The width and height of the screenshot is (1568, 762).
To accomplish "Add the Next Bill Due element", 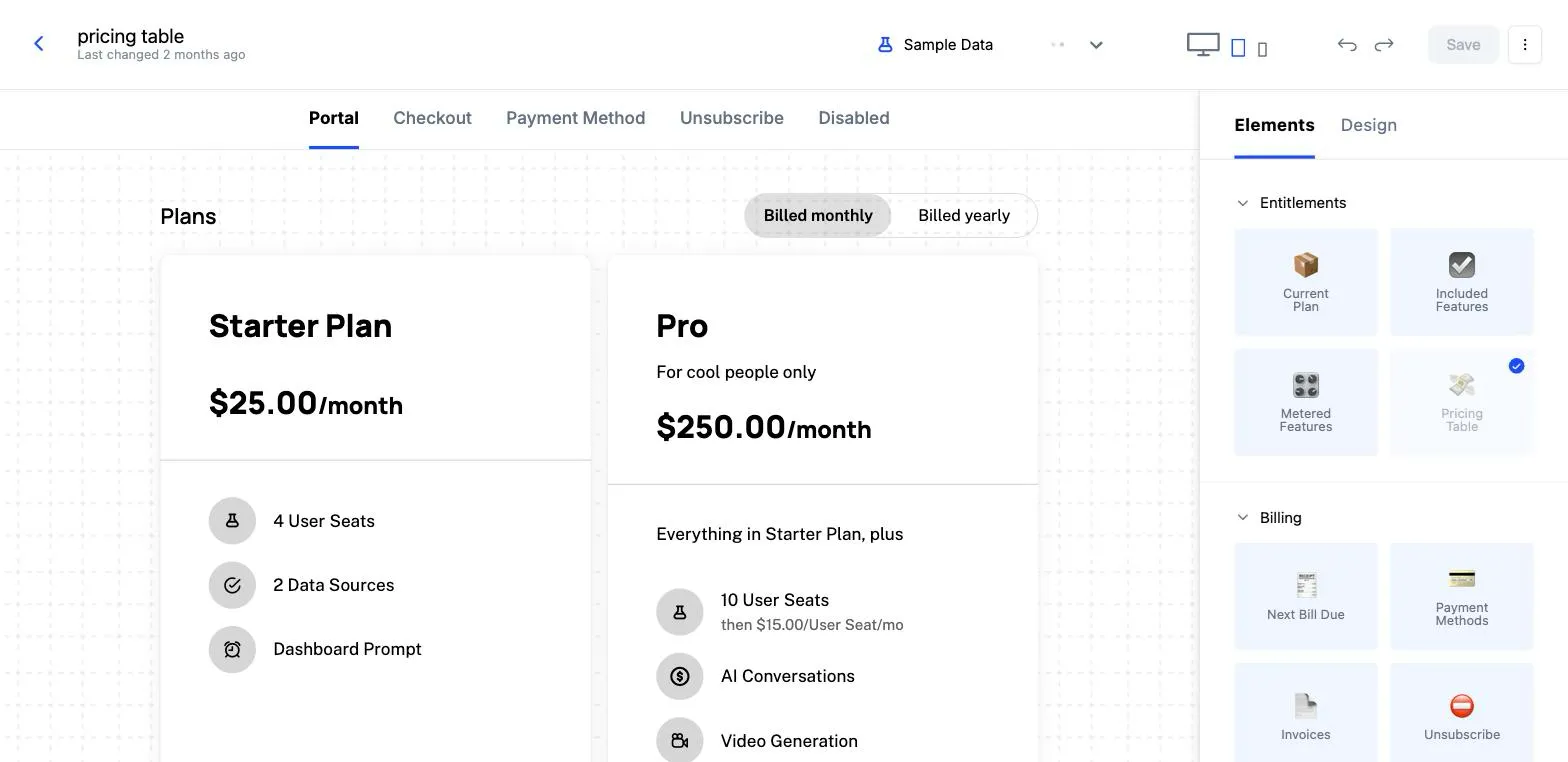I will pos(1306,596).
